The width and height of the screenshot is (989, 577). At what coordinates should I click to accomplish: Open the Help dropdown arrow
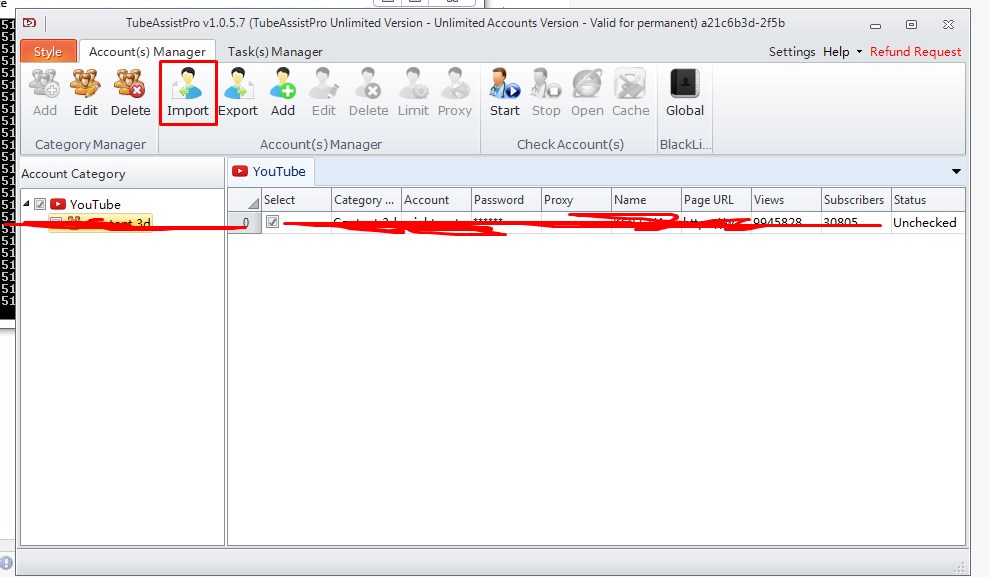[859, 52]
